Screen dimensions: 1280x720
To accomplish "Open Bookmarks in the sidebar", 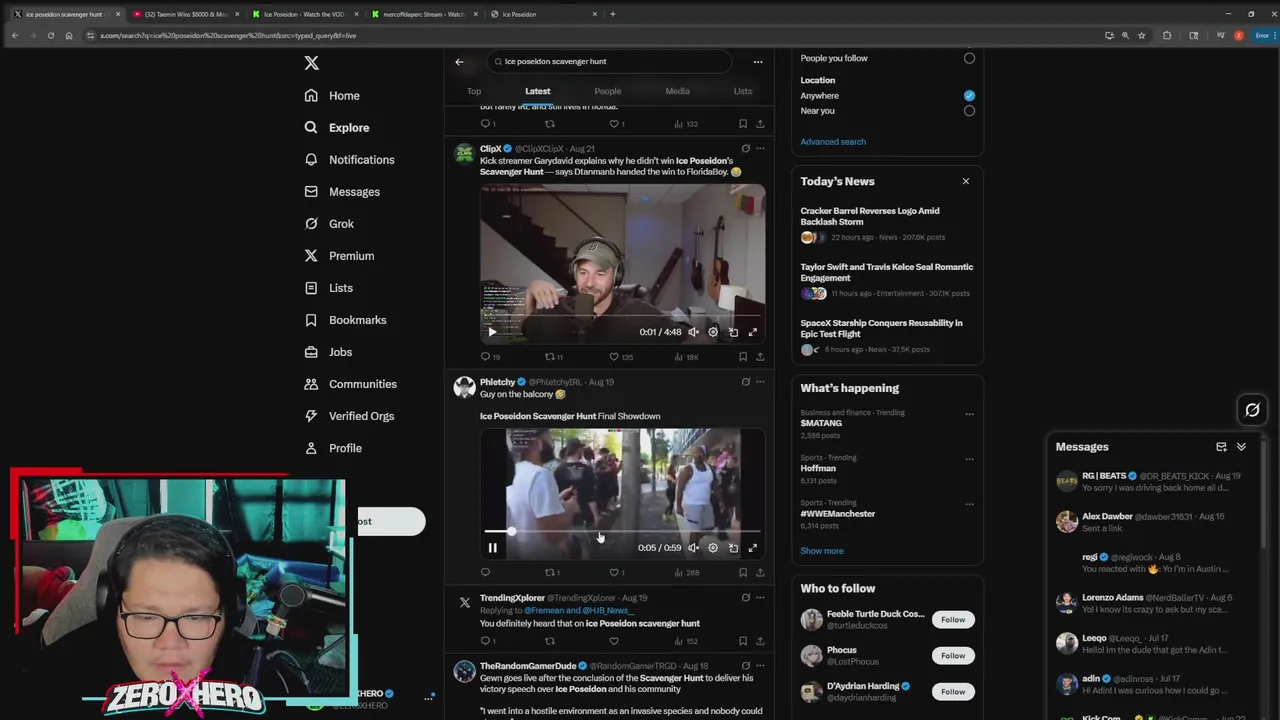I will [346, 320].
